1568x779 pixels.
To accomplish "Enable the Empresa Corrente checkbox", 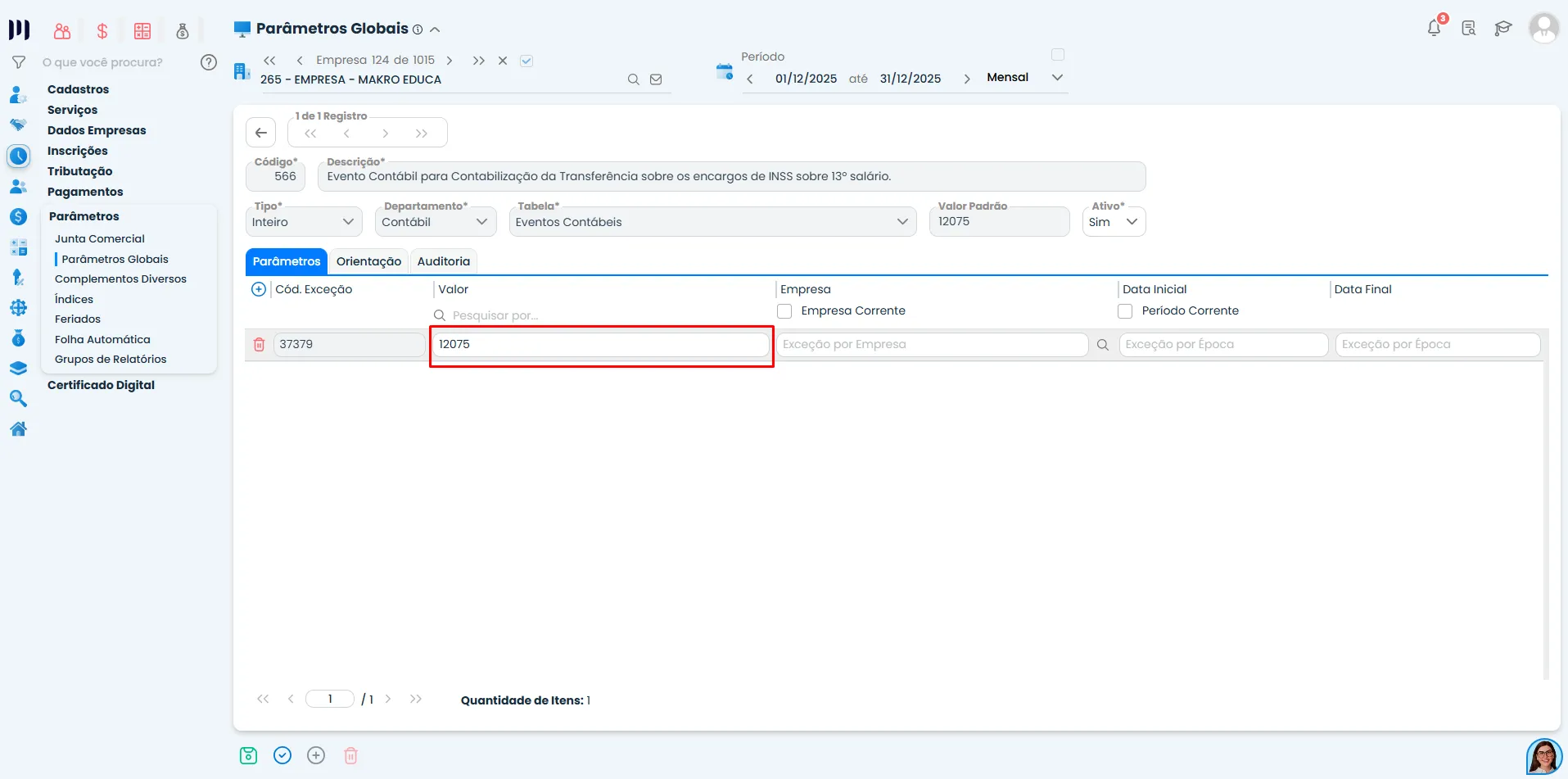I will point(784,311).
